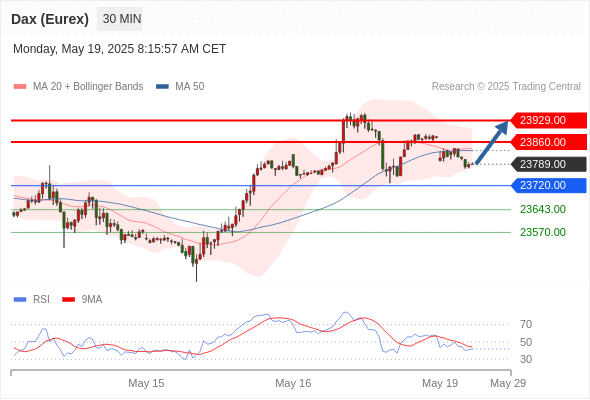The image size is (590, 400).
Task: Click the 23570.00 support level label
Action: coord(543,232)
